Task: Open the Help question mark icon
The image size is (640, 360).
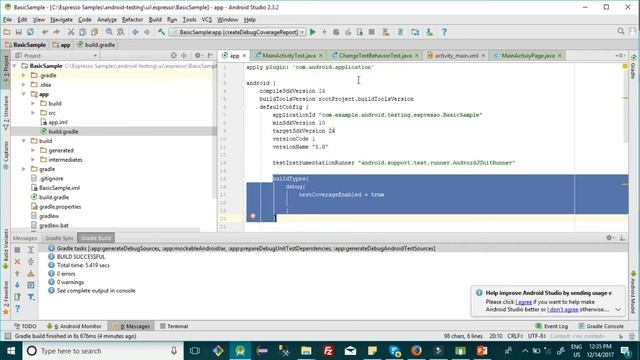Action: (444, 32)
